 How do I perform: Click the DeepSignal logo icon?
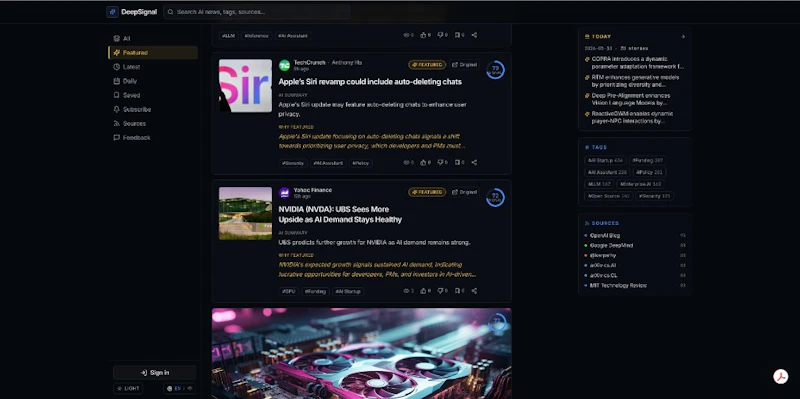click(112, 12)
